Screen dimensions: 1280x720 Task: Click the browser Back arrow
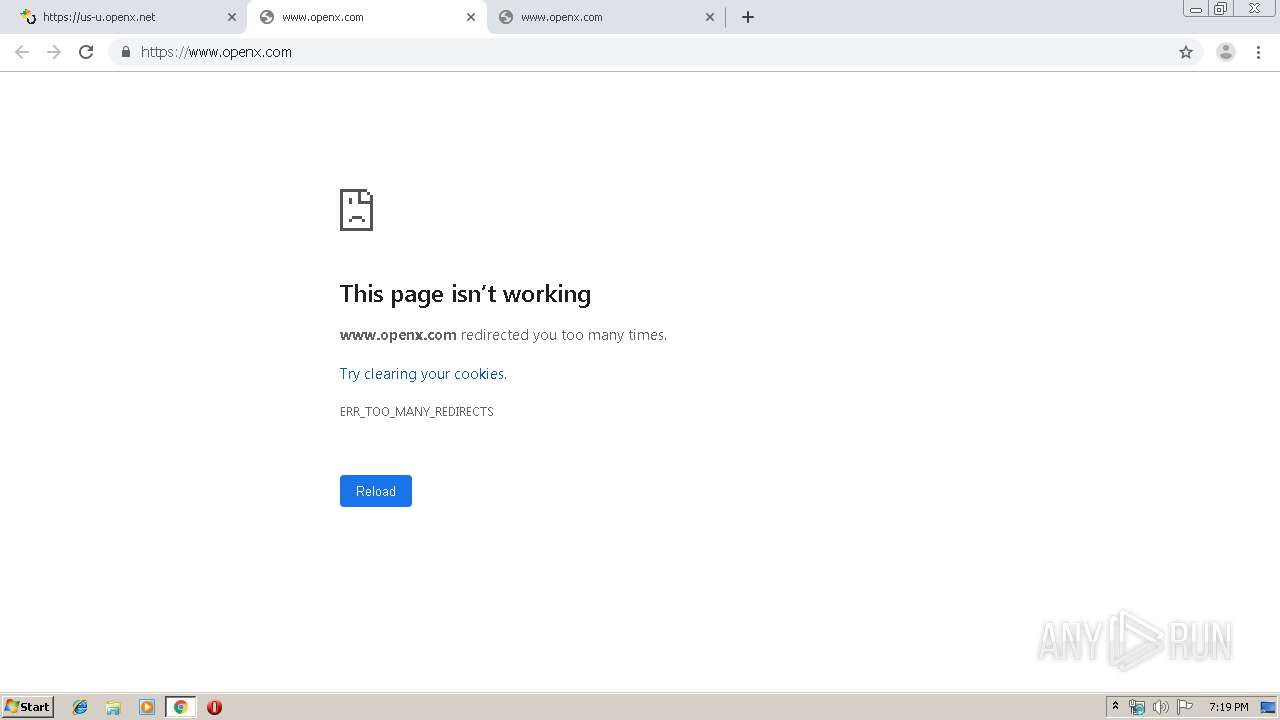[x=22, y=52]
